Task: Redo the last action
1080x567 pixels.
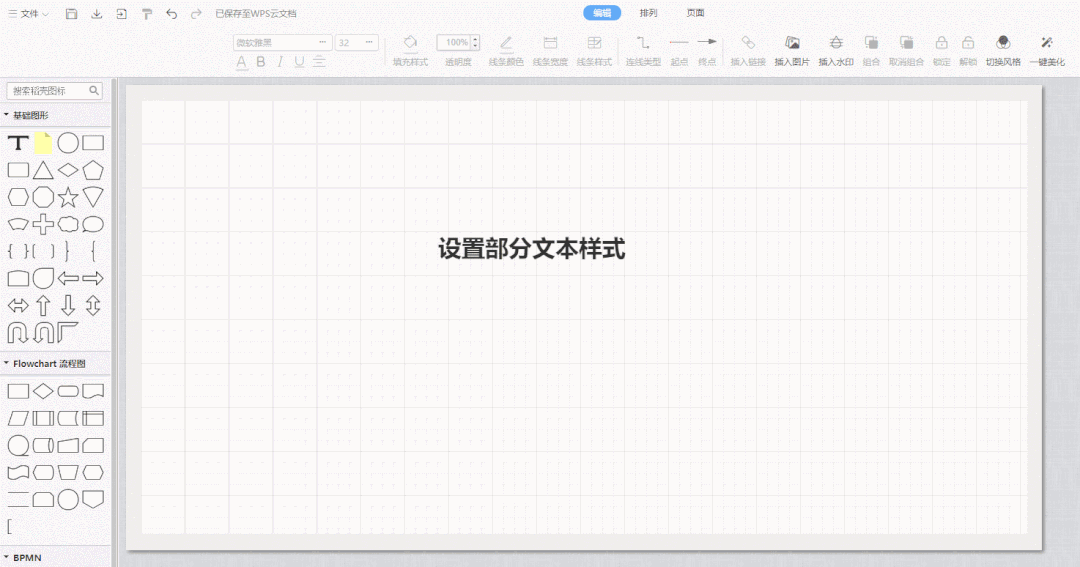Action: [196, 14]
